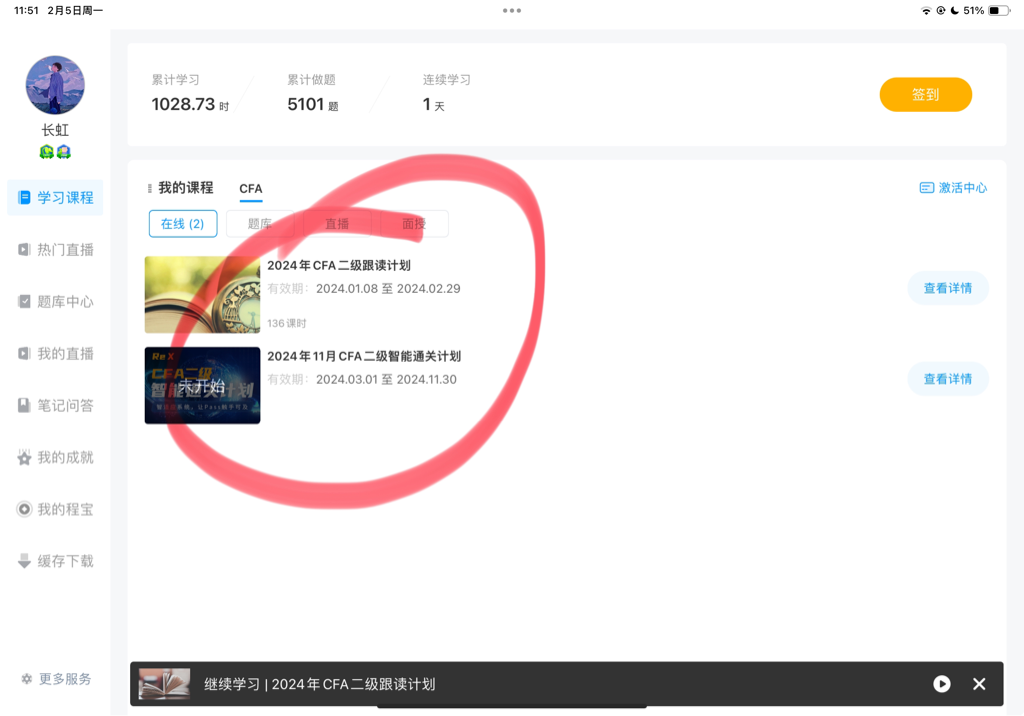Click the 激活中心 card icon
The image size is (1024, 716).
[x=927, y=188]
